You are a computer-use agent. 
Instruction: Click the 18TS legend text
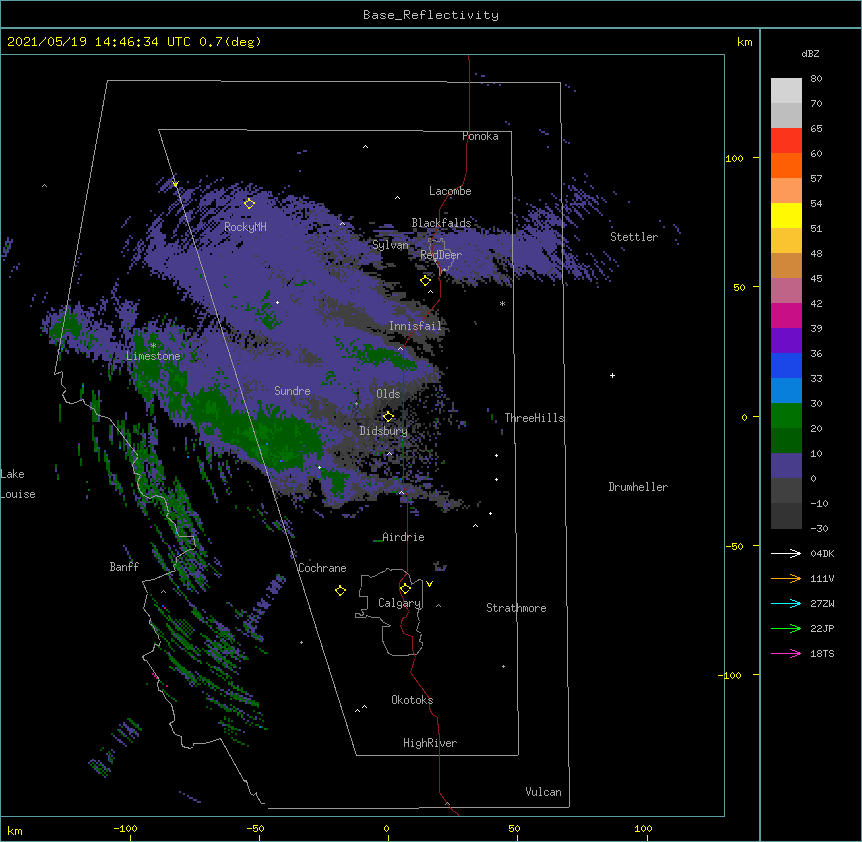pos(822,653)
